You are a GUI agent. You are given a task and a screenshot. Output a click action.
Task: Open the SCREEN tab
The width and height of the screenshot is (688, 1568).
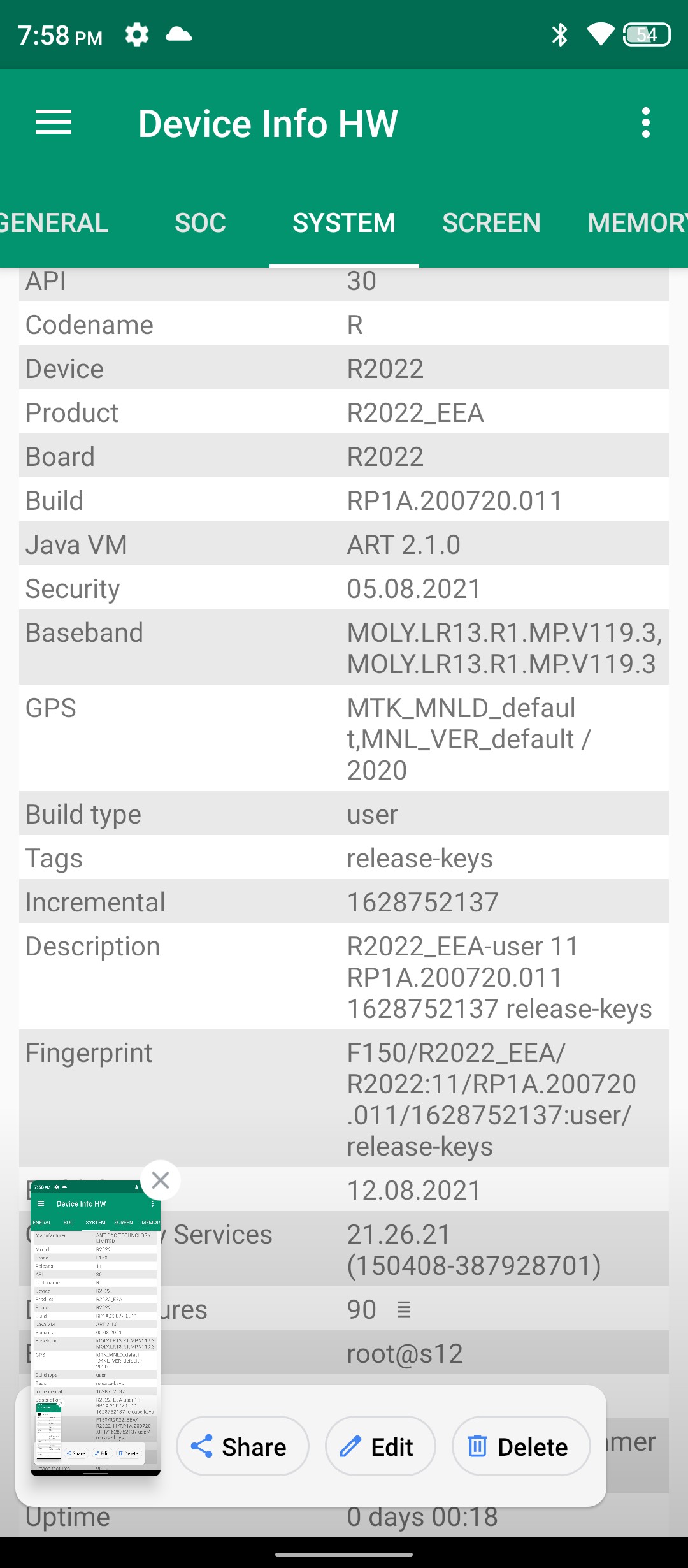pos(491,223)
